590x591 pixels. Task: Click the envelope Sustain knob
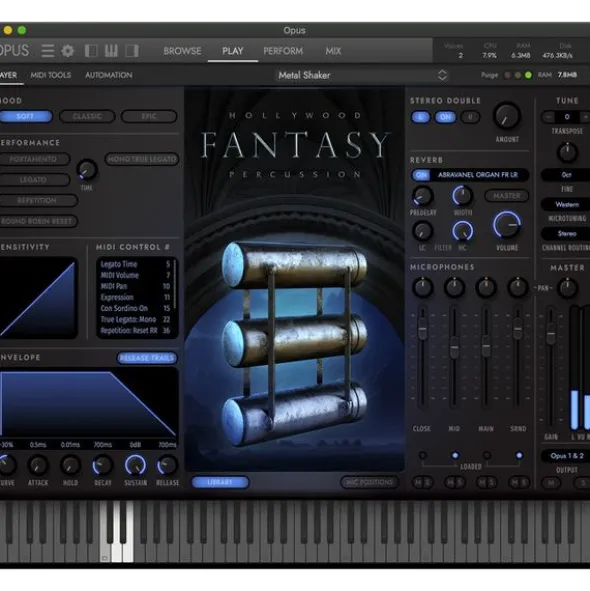point(135,465)
